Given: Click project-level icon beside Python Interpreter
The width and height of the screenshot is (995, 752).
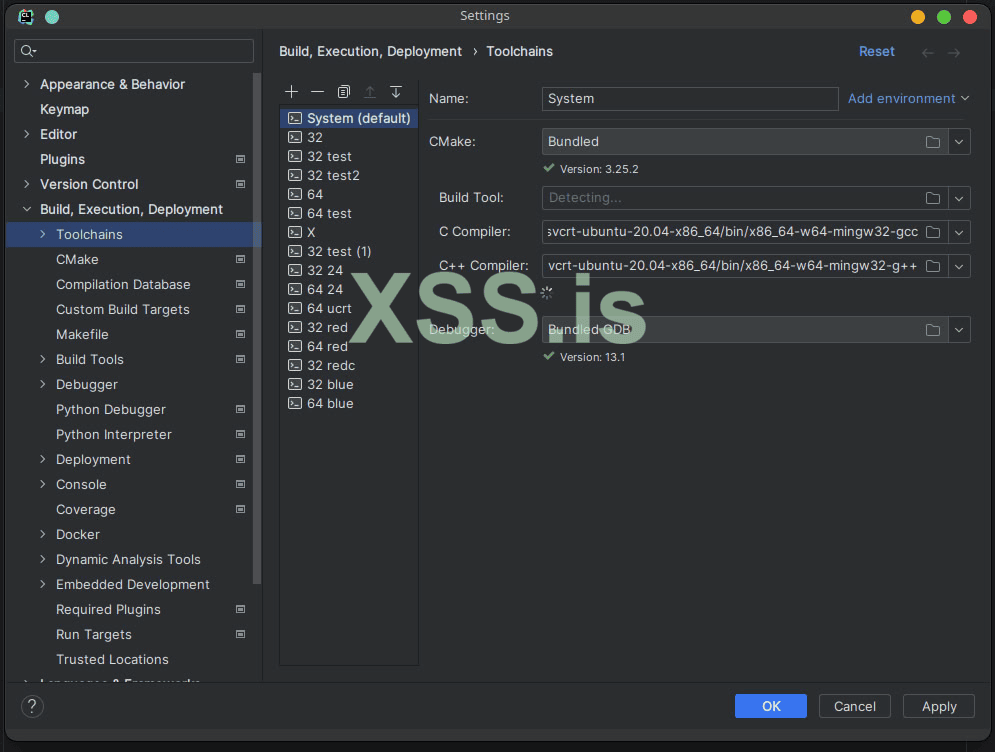Looking at the screenshot, I should [x=241, y=434].
